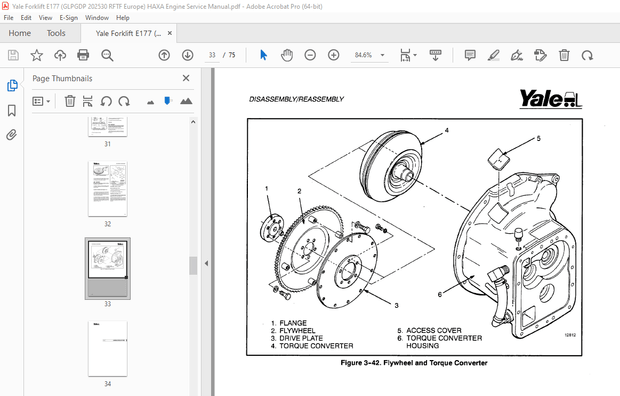Select the Yale Forklift E177 document tab

coord(128,33)
